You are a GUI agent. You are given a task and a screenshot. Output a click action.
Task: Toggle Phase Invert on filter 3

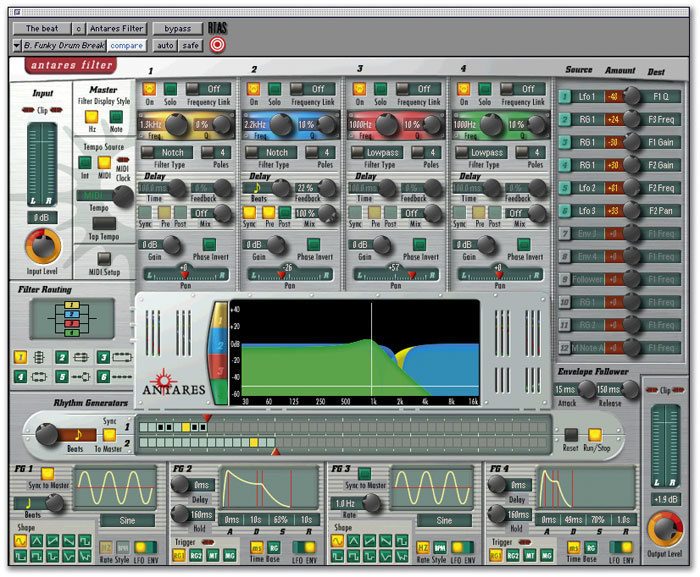pos(419,244)
